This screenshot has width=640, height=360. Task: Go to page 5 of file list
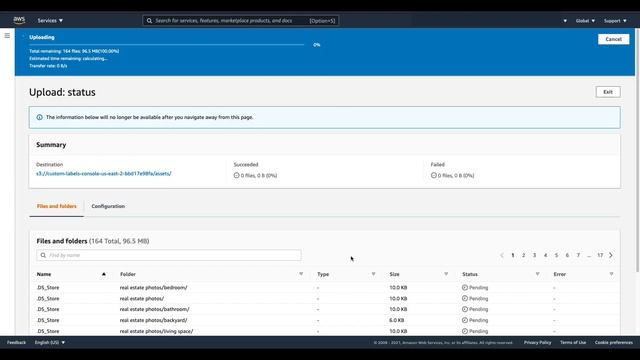556,255
